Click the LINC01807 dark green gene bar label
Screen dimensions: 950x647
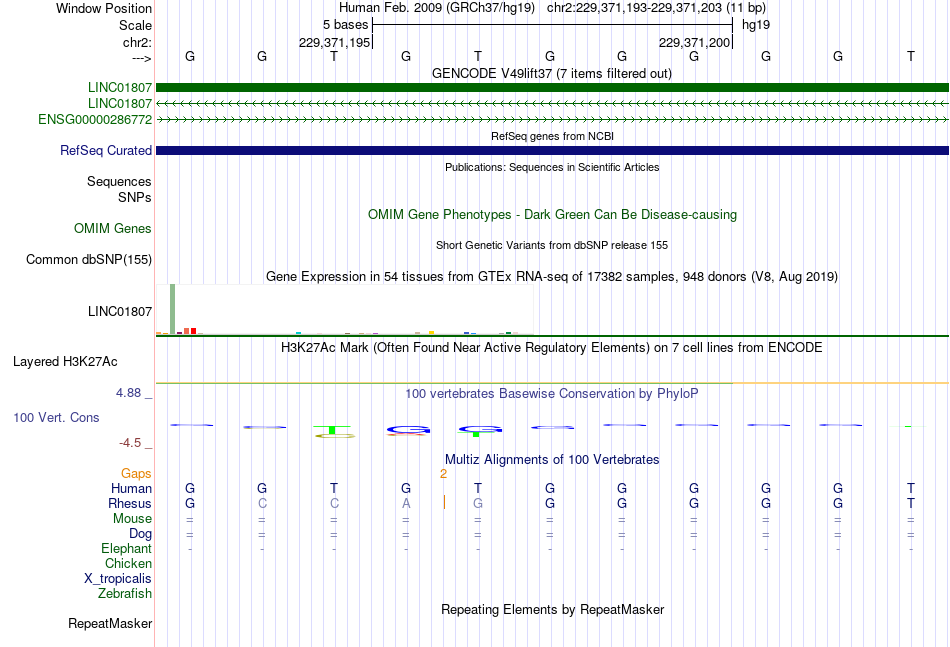pyautogui.click(x=119, y=87)
